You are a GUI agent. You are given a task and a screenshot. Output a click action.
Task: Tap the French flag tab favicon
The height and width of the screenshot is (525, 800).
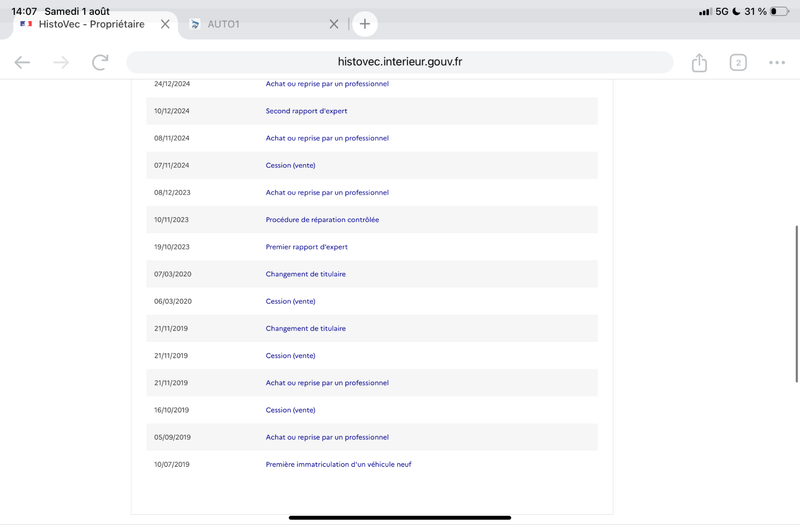click(x=26, y=23)
